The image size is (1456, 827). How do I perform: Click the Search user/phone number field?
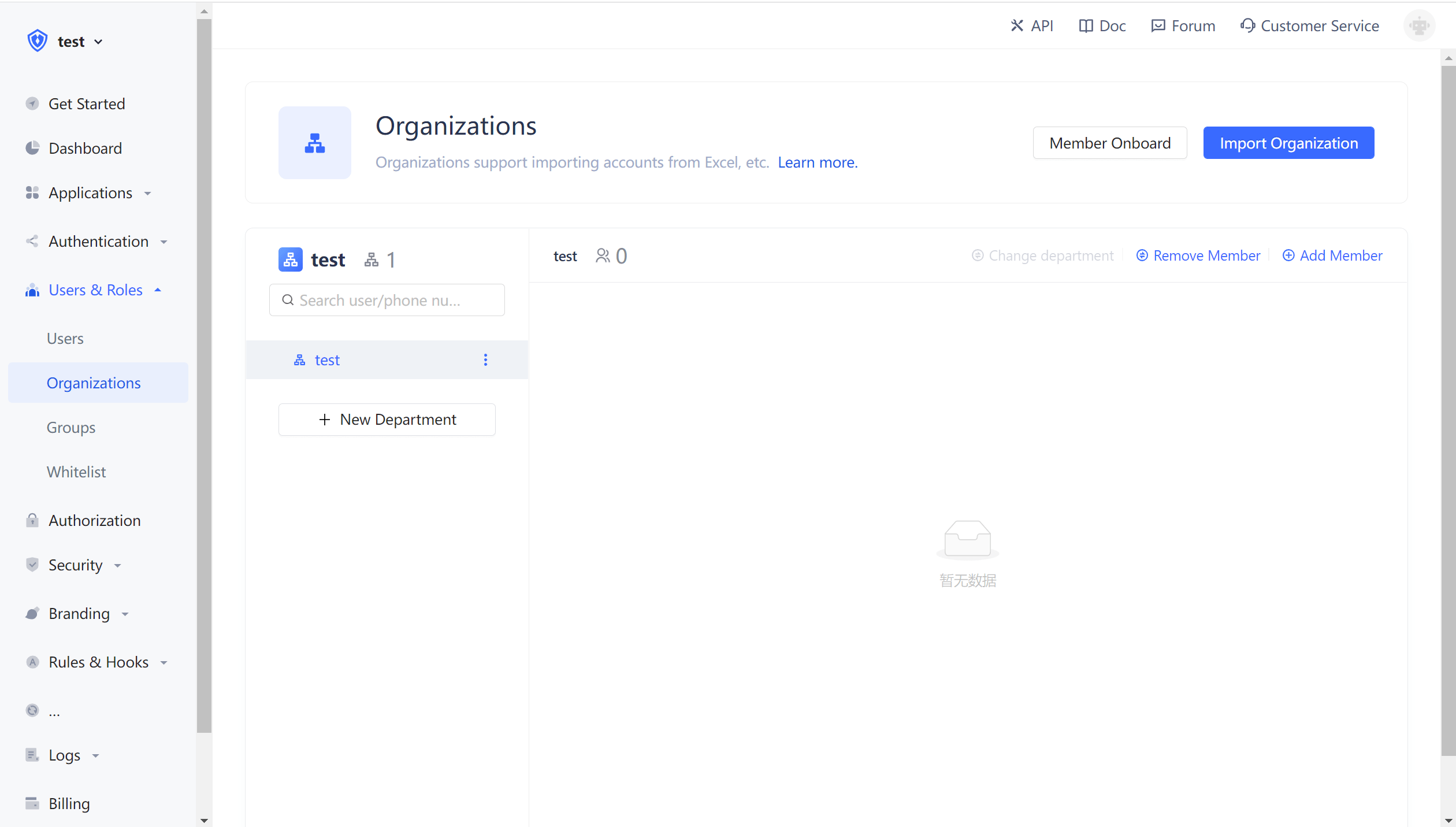tap(387, 301)
